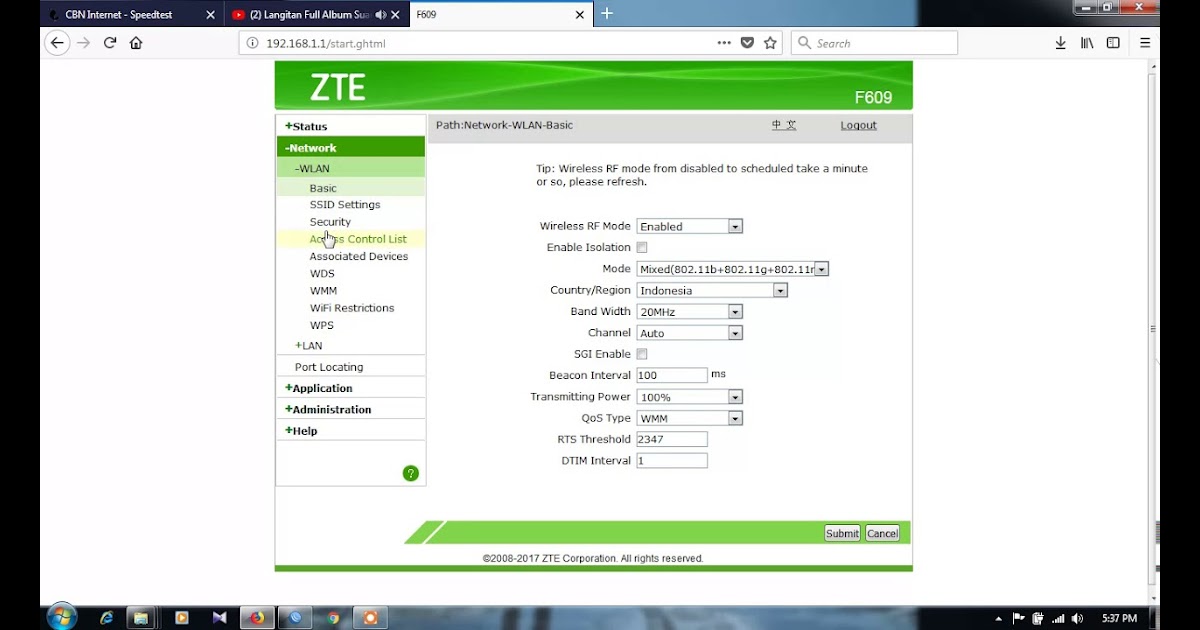1200x630 pixels.
Task: Open a new tab with the plus button
Action: coord(606,14)
